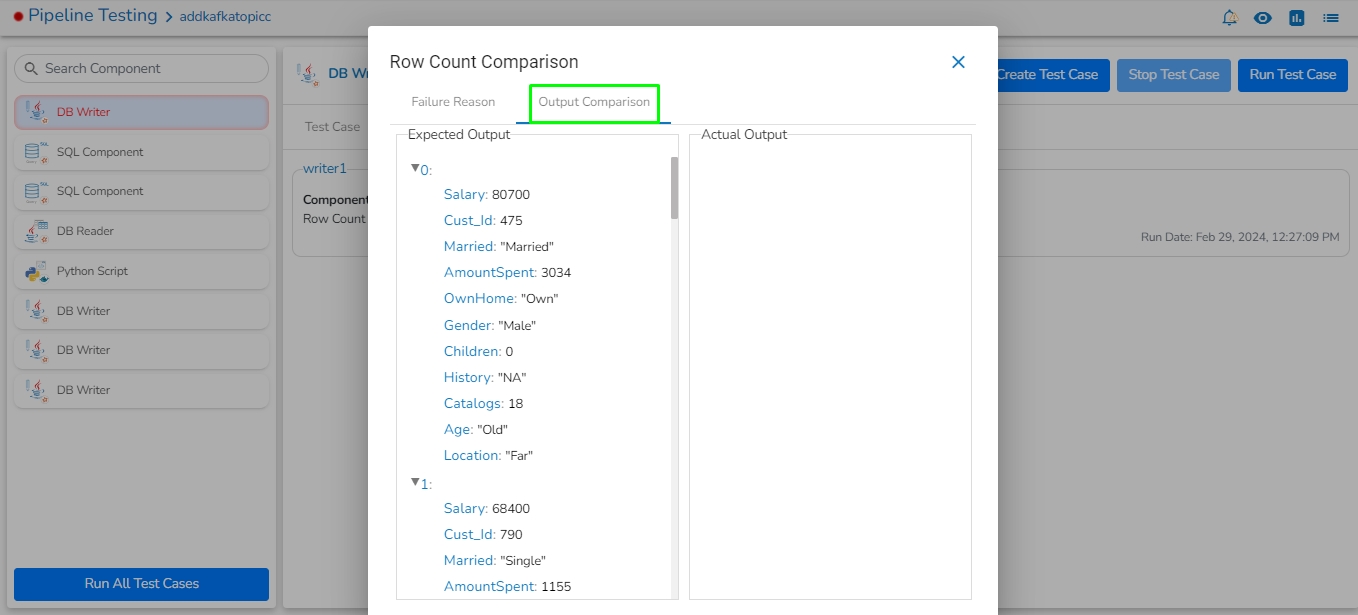Screen dimensions: 1358x615
Task: Open the bar chart report icon
Action: click(1297, 18)
